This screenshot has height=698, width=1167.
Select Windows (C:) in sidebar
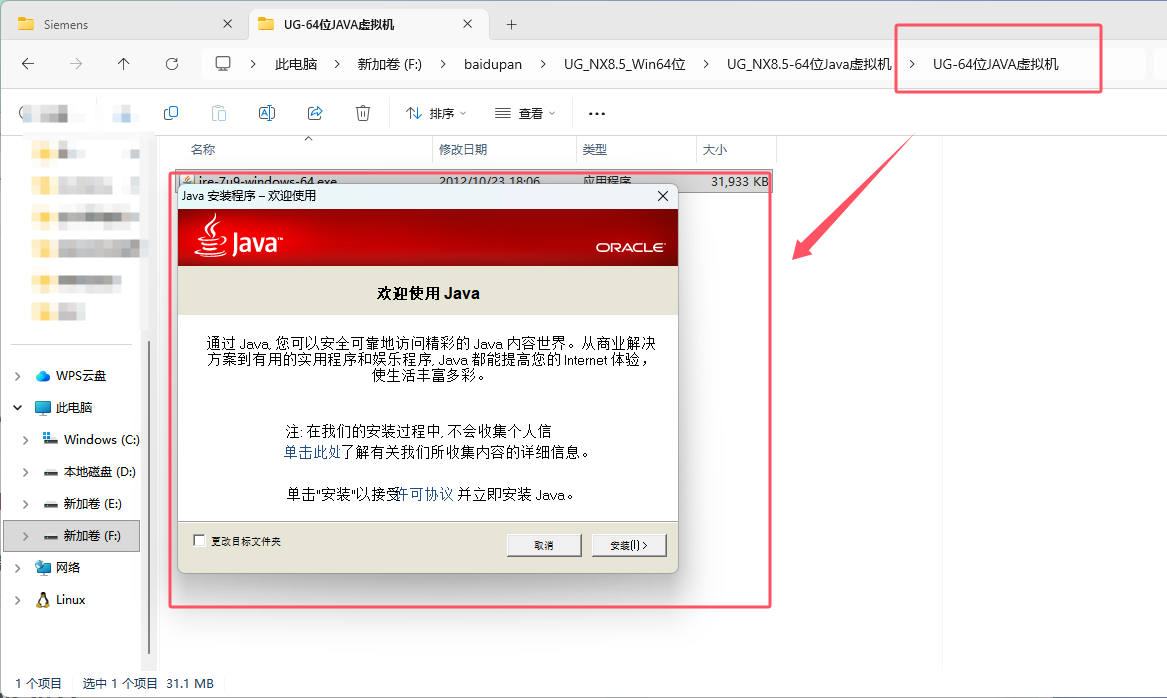coord(91,440)
